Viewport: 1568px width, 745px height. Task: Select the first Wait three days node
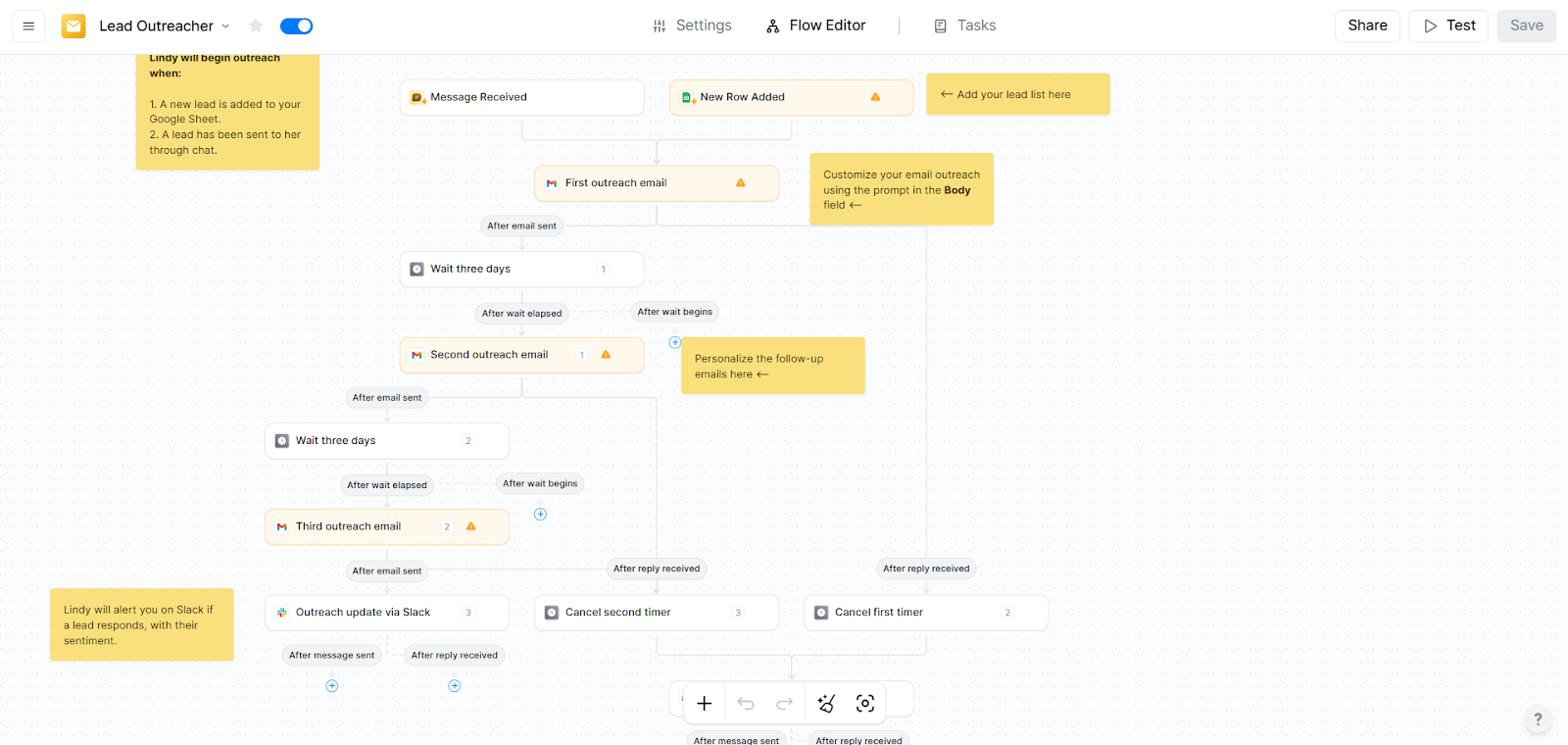point(521,269)
